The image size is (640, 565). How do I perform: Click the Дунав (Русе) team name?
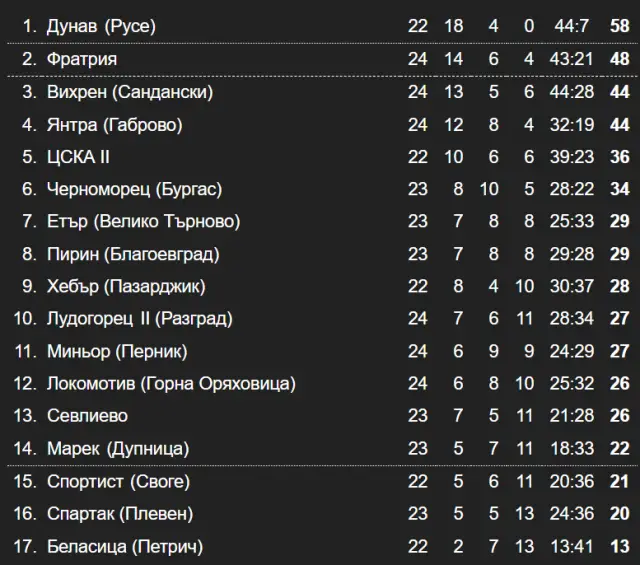(x=101, y=26)
